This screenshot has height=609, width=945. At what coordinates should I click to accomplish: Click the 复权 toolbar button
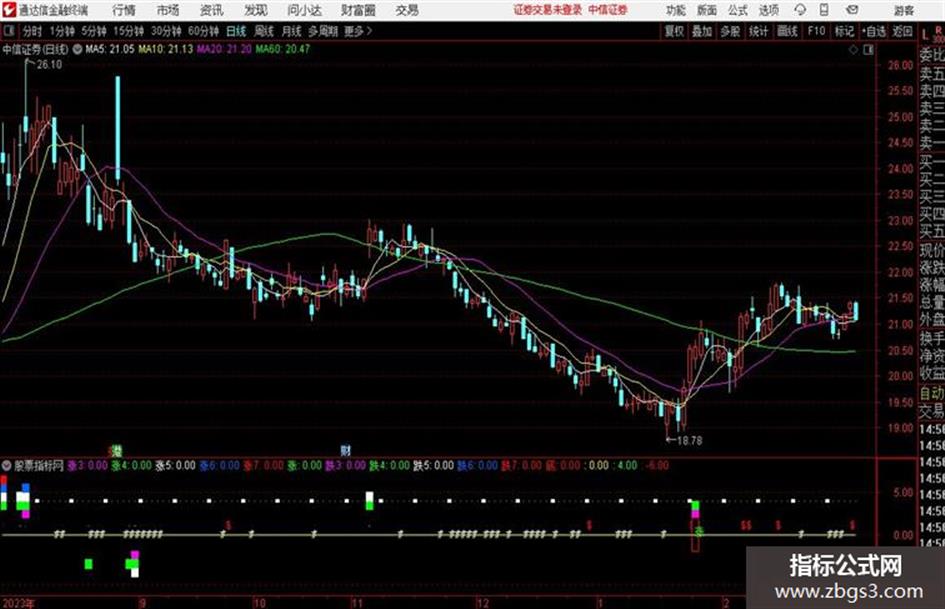pos(673,31)
